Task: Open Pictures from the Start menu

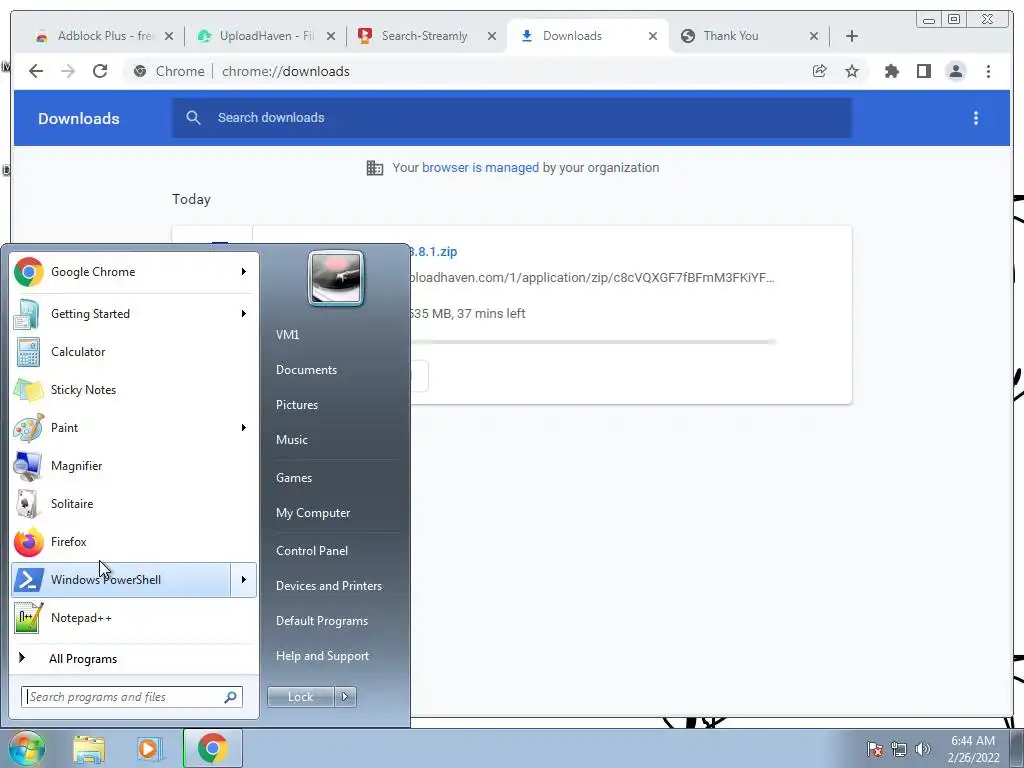Action: [x=297, y=405]
